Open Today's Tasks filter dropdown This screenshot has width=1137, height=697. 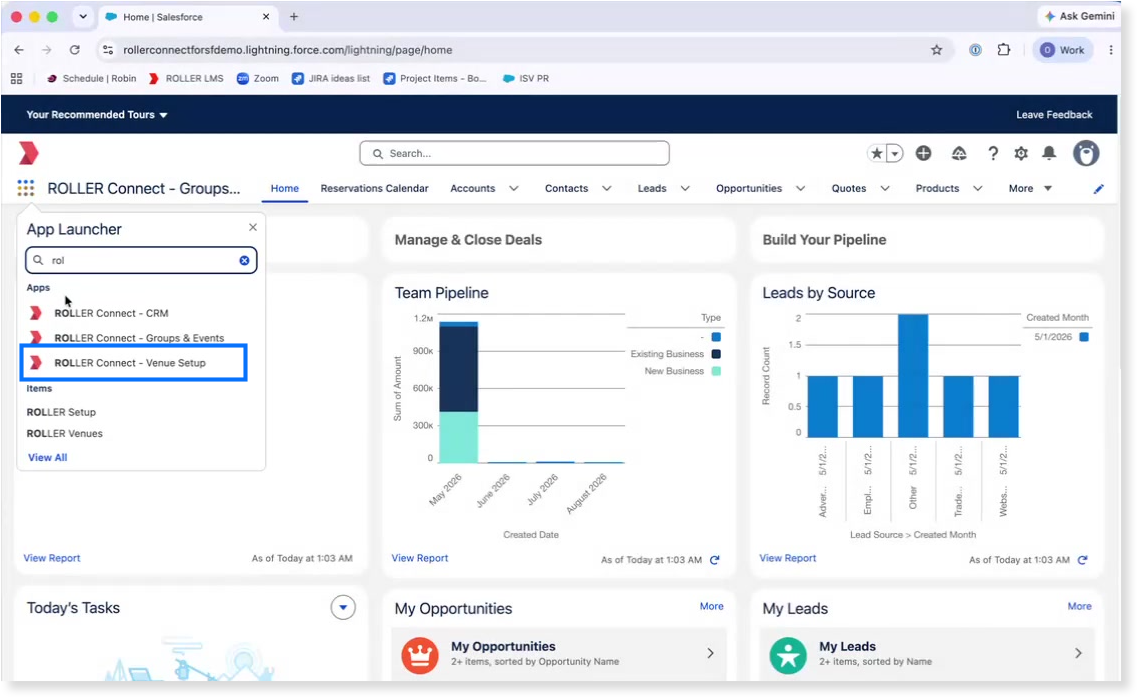coord(343,607)
